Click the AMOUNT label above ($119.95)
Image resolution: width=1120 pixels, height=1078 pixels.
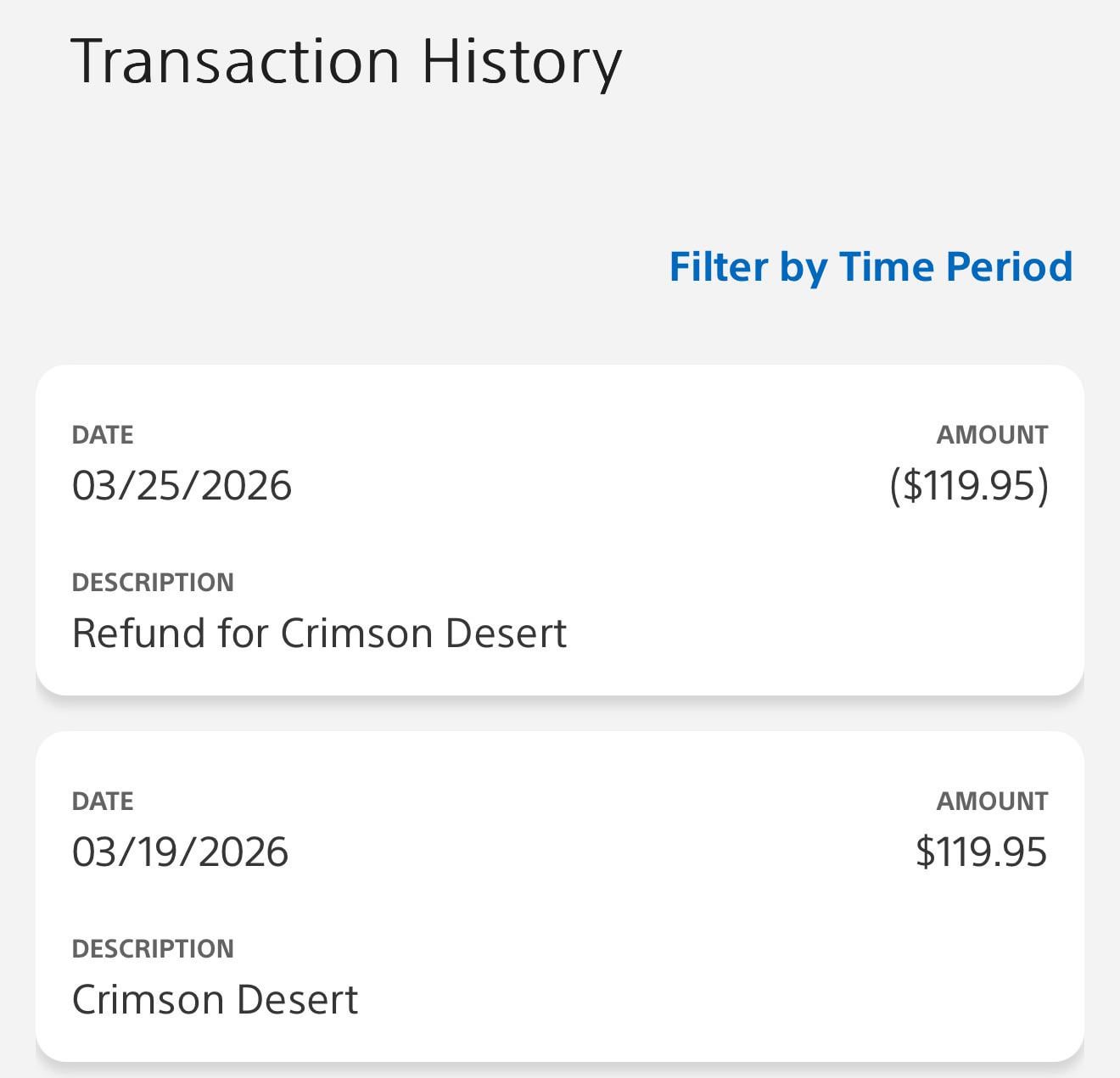992,435
